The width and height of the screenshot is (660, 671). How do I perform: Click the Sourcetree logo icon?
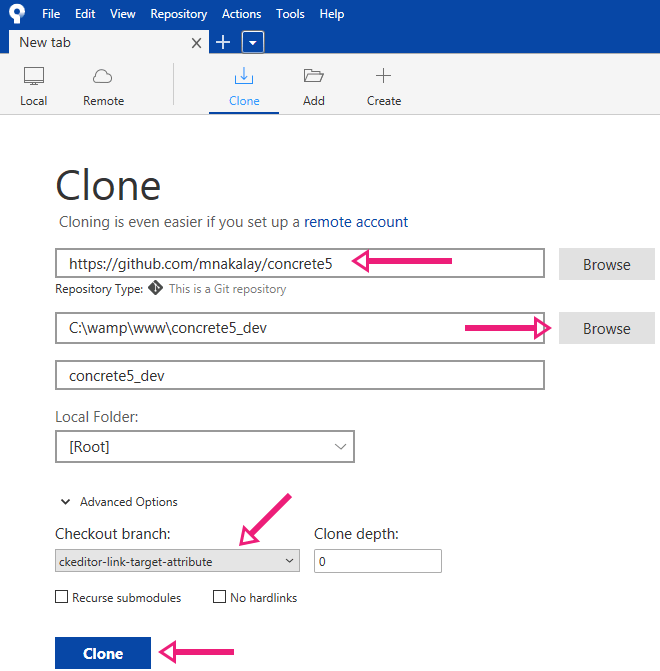tap(17, 13)
